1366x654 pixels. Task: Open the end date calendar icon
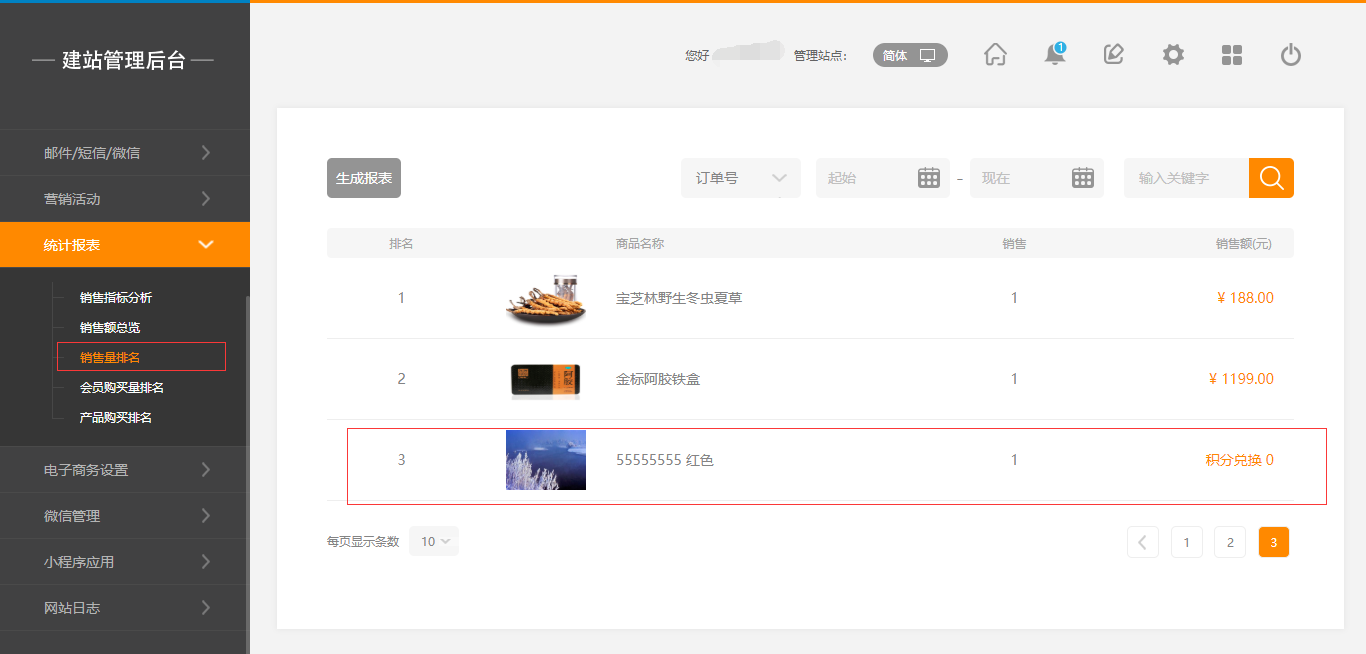pos(1083,178)
